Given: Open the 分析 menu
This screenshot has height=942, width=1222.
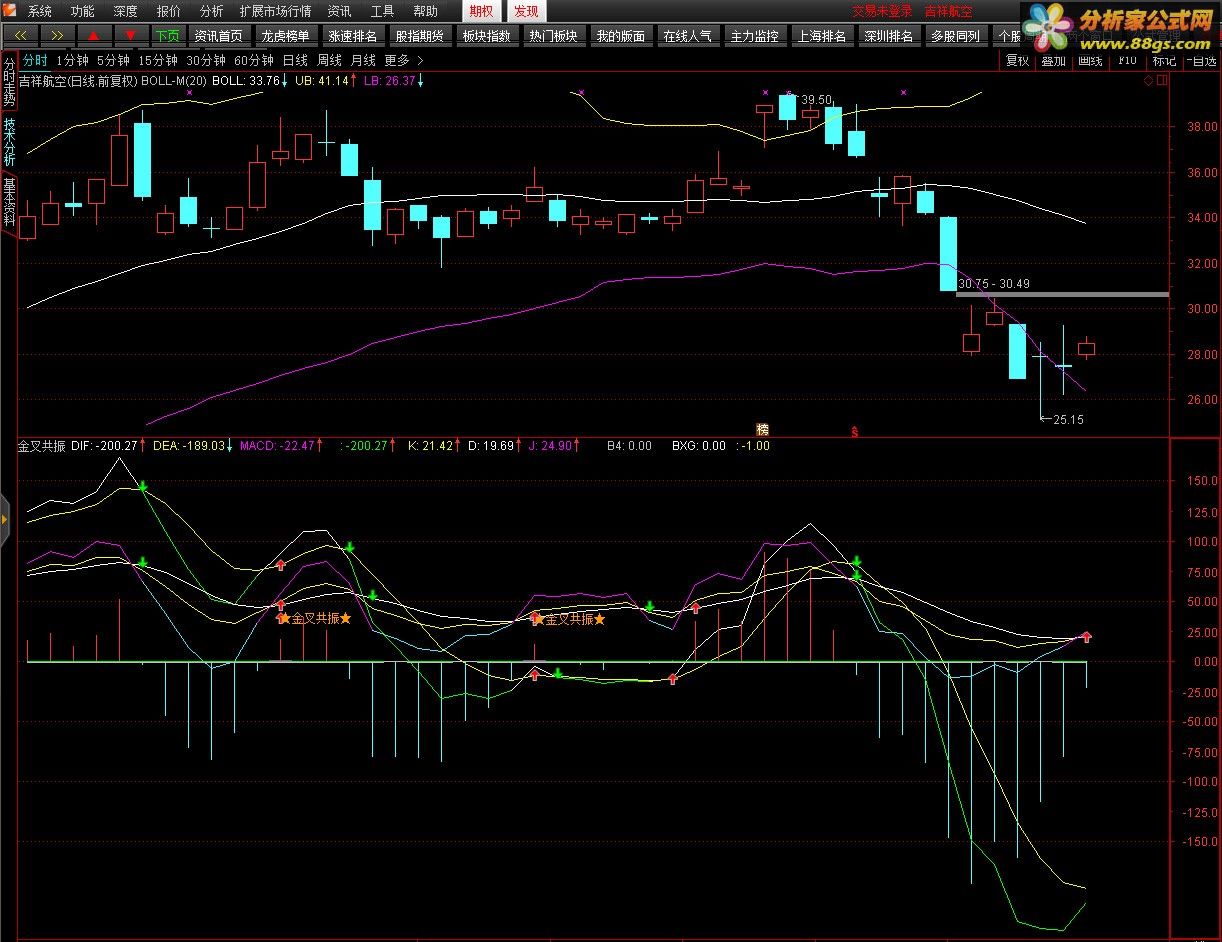Looking at the screenshot, I should coord(211,11).
